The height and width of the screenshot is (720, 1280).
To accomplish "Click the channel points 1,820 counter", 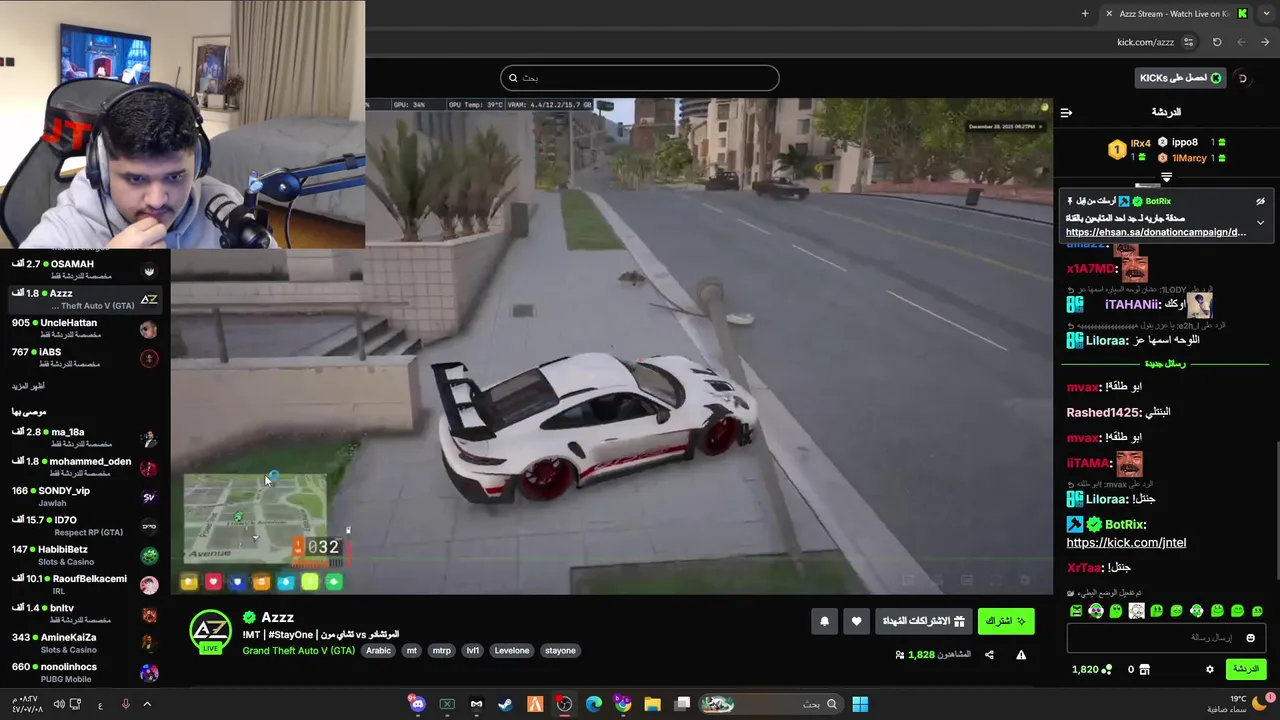I will tap(1092, 669).
